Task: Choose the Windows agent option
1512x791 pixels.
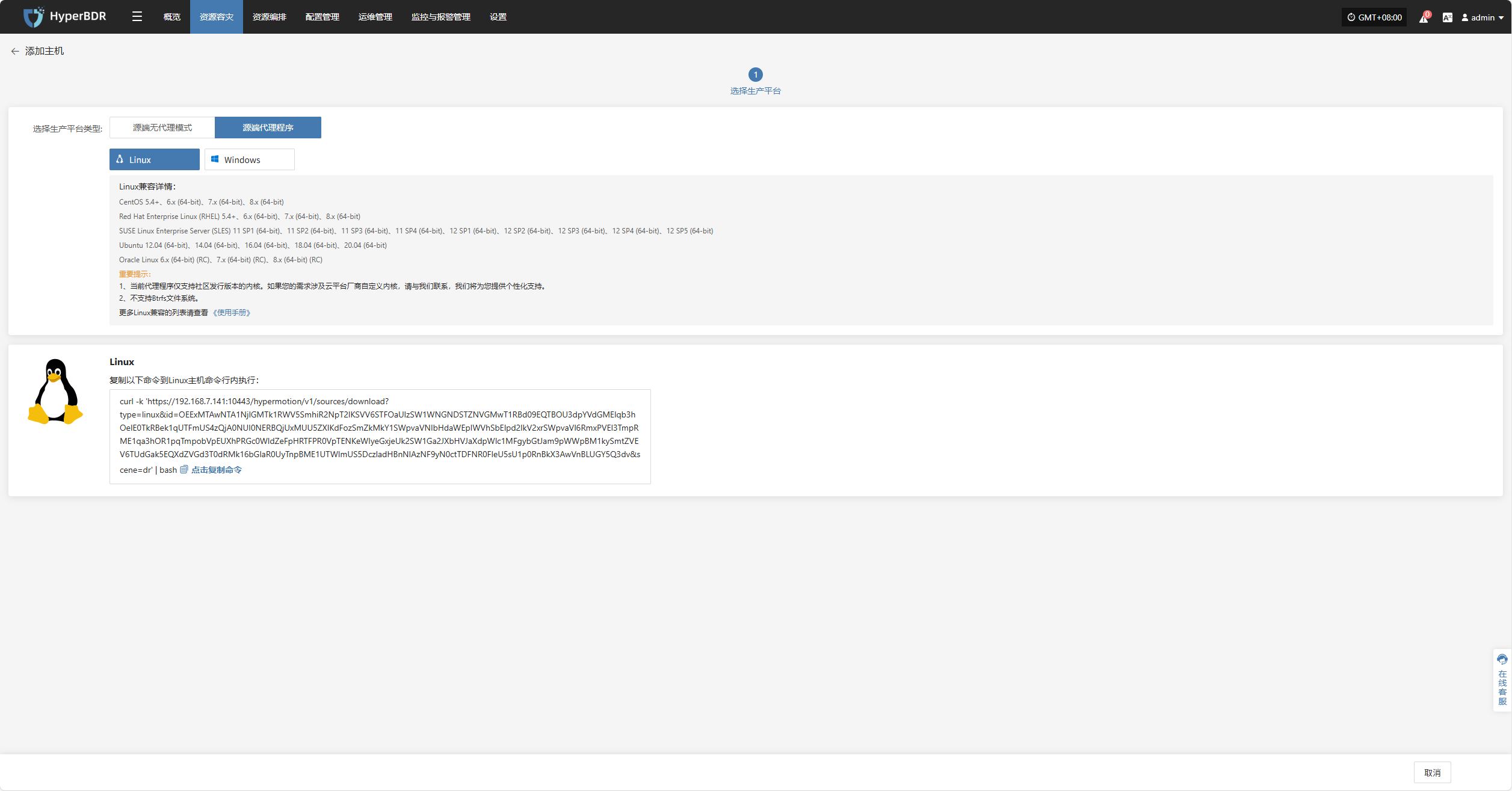Action: point(250,159)
